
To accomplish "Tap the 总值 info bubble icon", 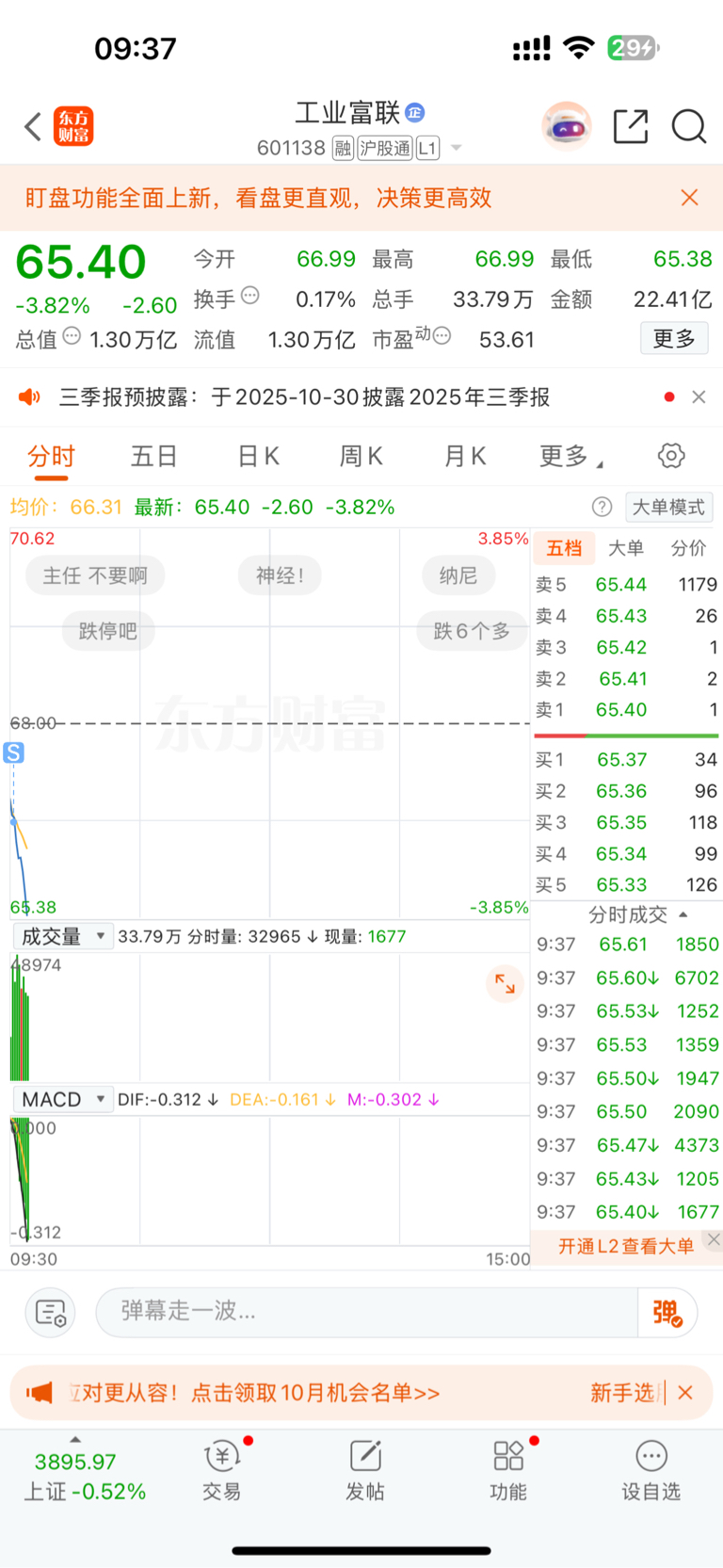I will tap(72, 336).
